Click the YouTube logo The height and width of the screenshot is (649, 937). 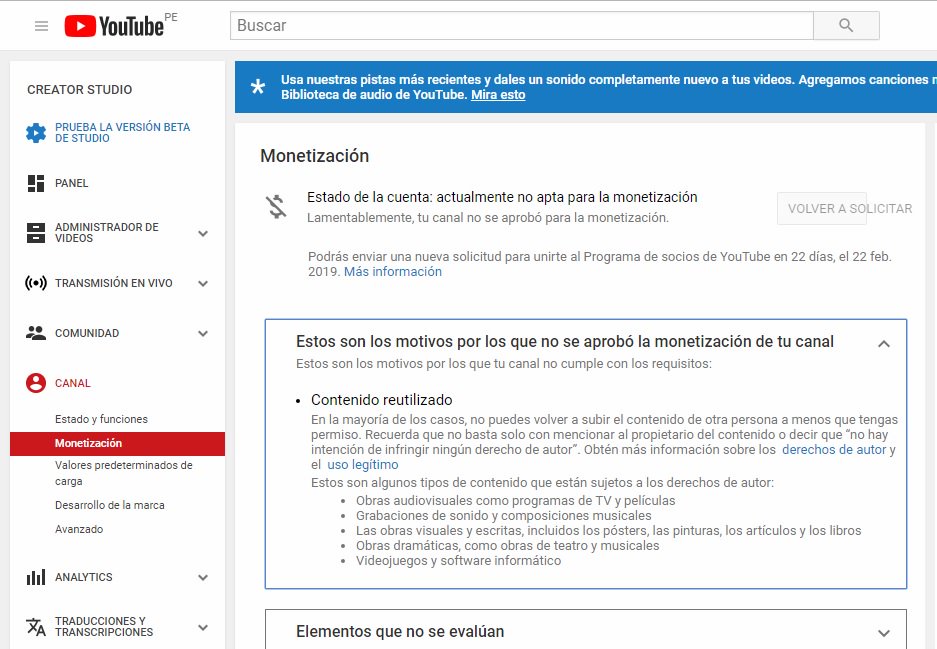click(114, 26)
